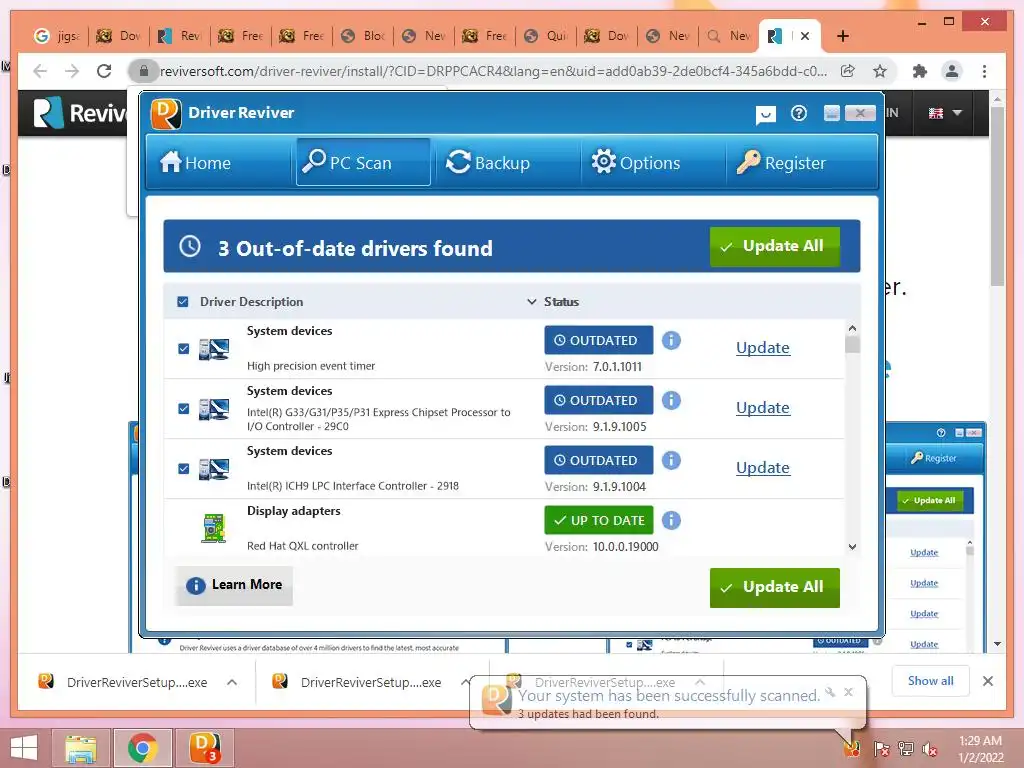Click the reviversoft.com address bar
Viewport: 1024px width, 768px height.
[x=494, y=71]
